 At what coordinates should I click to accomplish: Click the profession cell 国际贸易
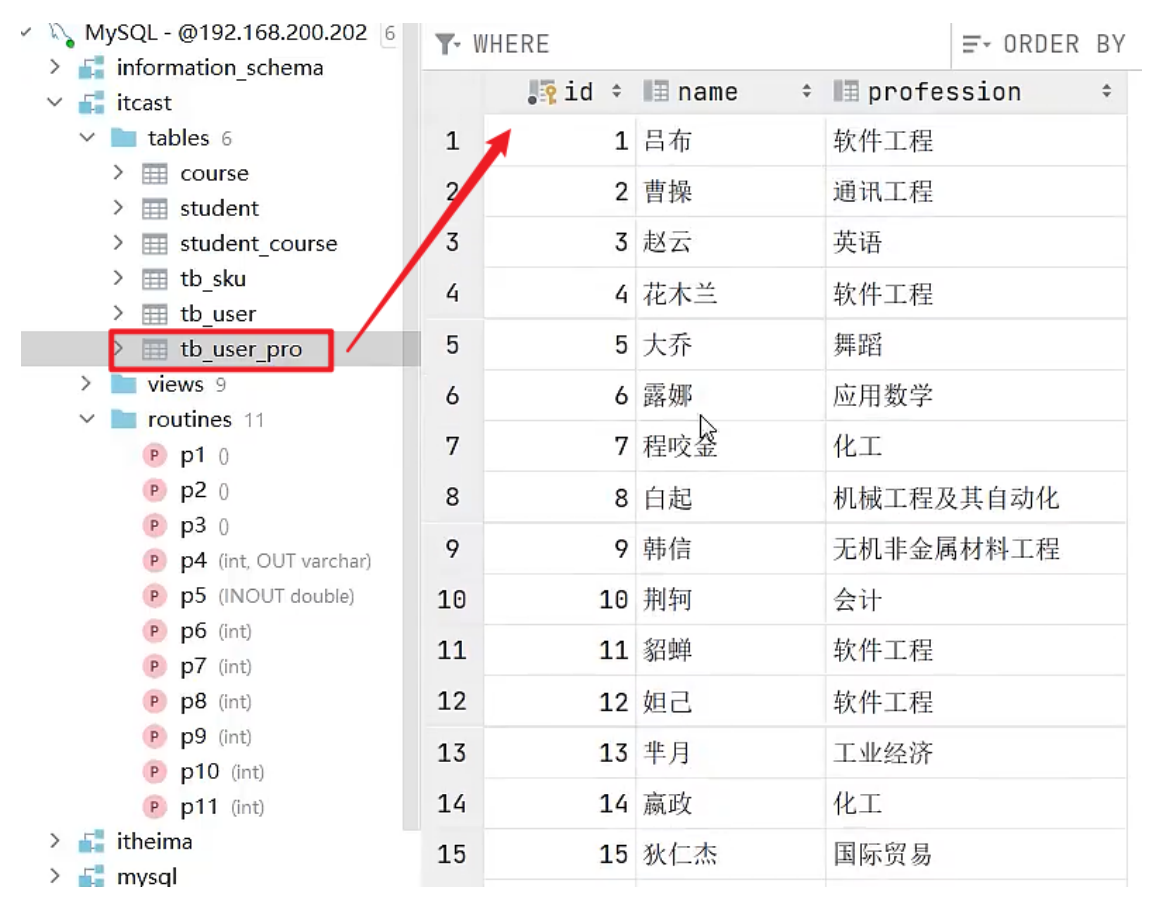coord(976,854)
